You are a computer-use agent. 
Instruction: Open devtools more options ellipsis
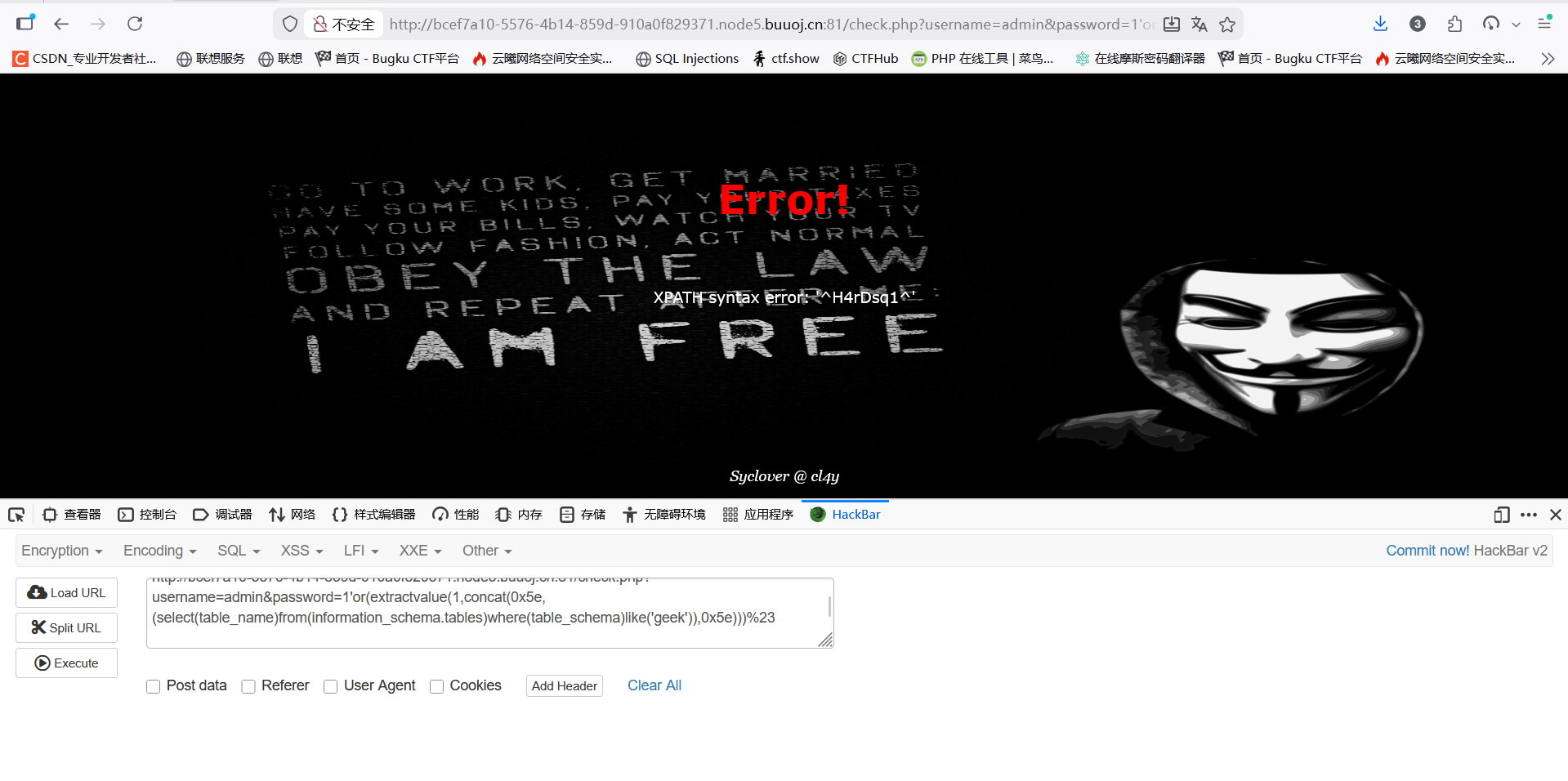tap(1529, 515)
